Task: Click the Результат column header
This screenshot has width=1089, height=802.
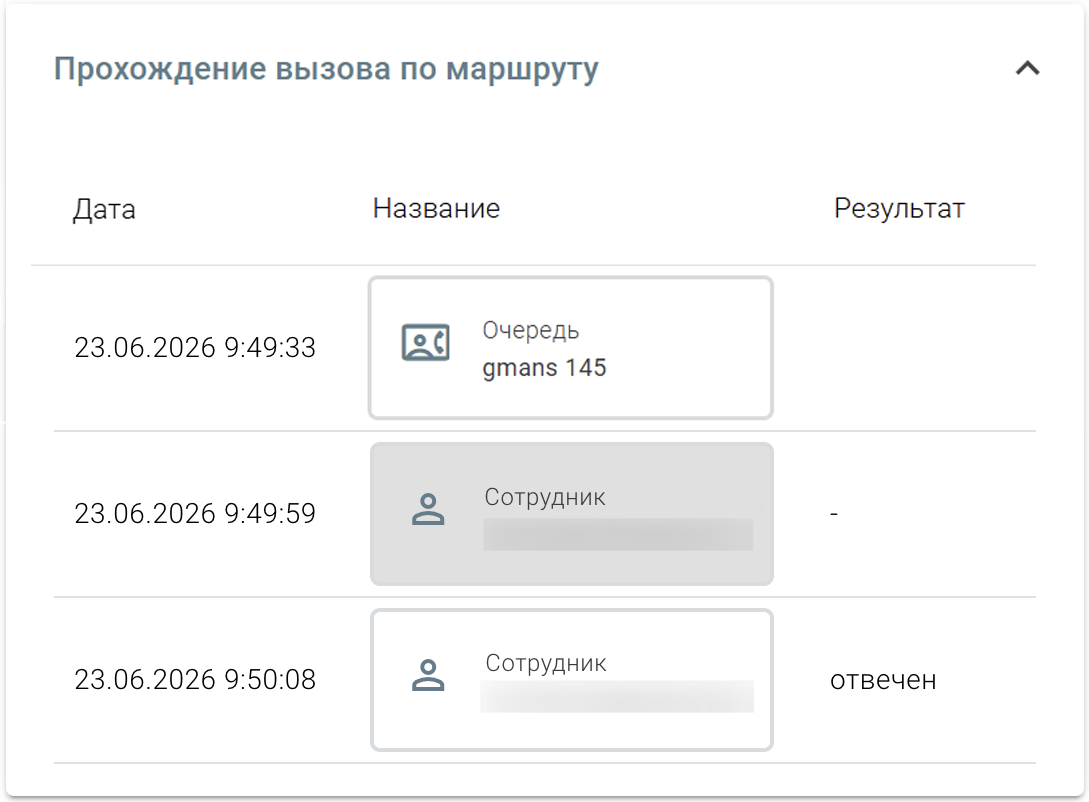Action: point(899,208)
